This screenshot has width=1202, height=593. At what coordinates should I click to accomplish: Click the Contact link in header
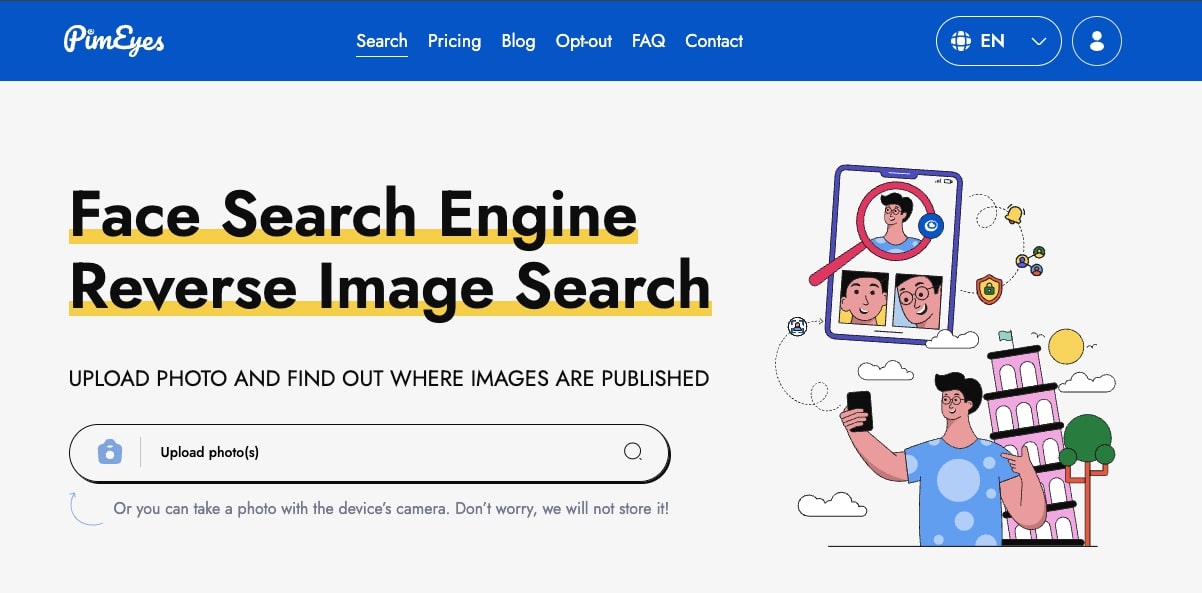pos(713,41)
